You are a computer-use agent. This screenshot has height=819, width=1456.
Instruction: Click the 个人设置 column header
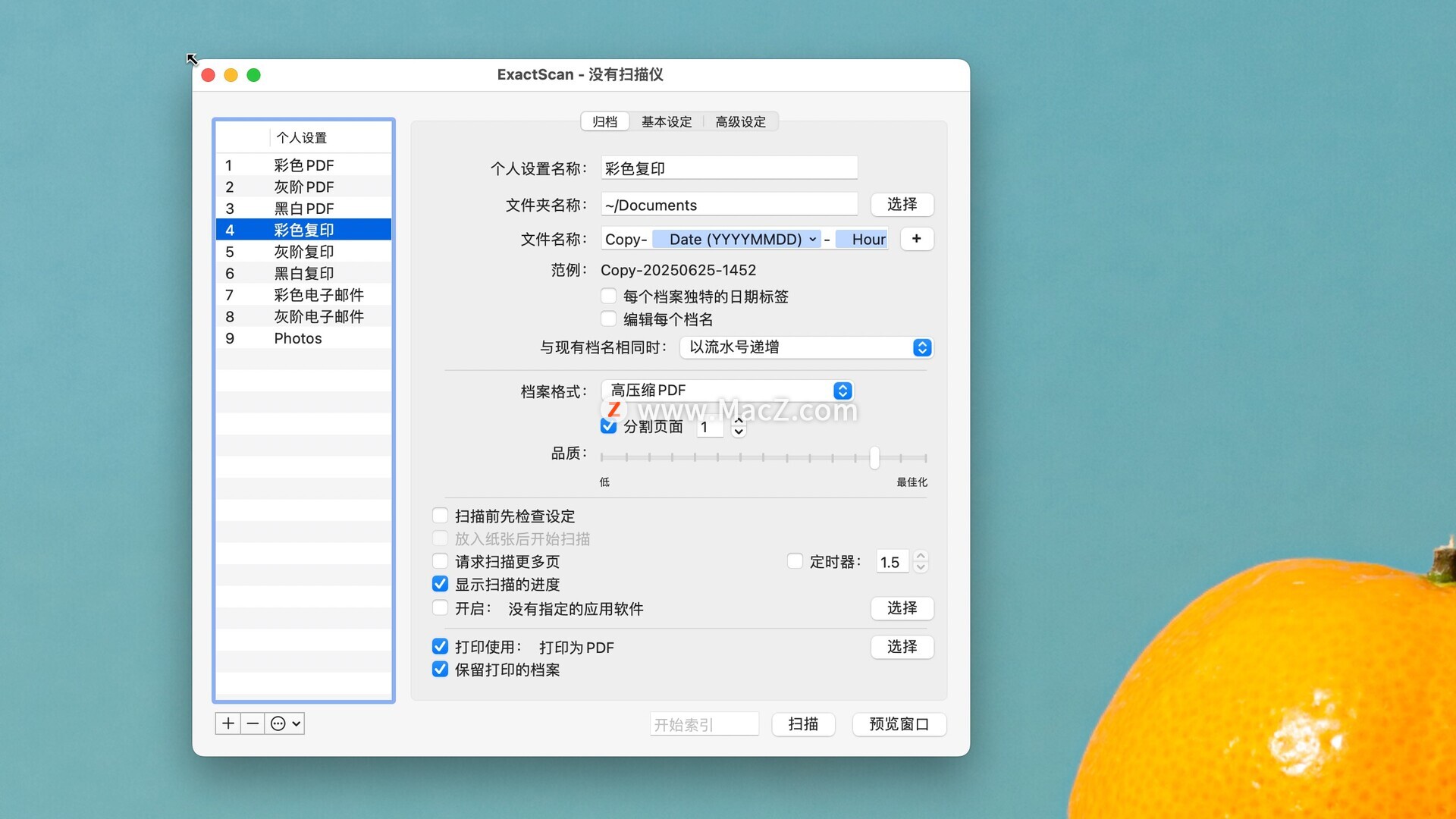point(331,137)
